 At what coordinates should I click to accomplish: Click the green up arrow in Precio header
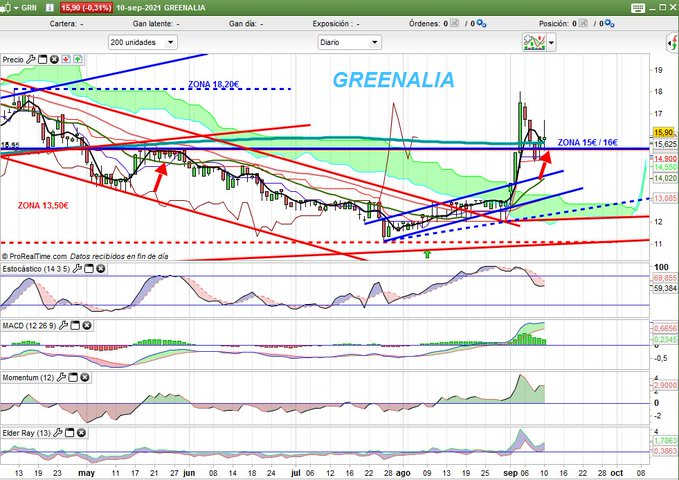[77, 59]
